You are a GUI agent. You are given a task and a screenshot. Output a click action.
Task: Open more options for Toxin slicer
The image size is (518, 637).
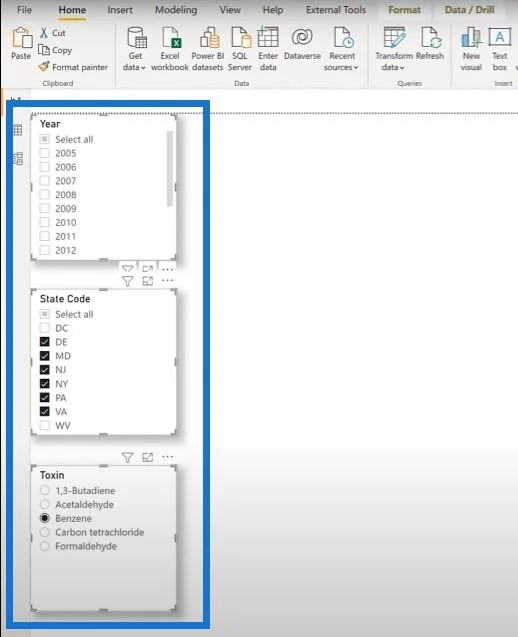[x=167, y=457]
